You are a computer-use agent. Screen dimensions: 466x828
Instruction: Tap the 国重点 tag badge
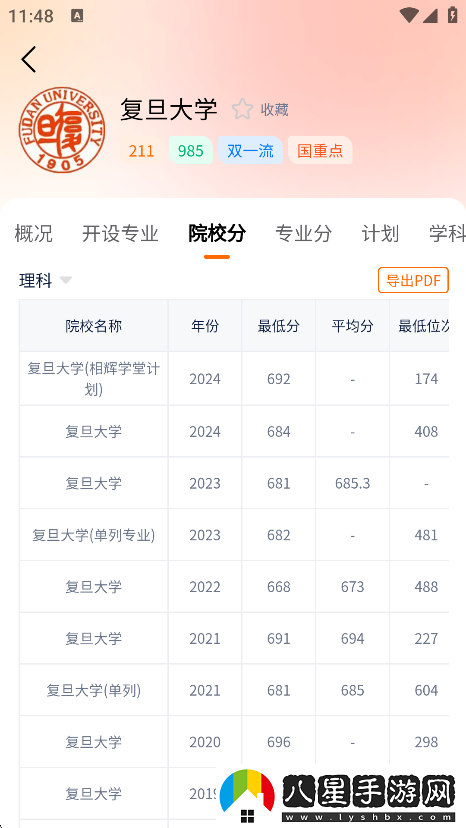click(x=320, y=151)
